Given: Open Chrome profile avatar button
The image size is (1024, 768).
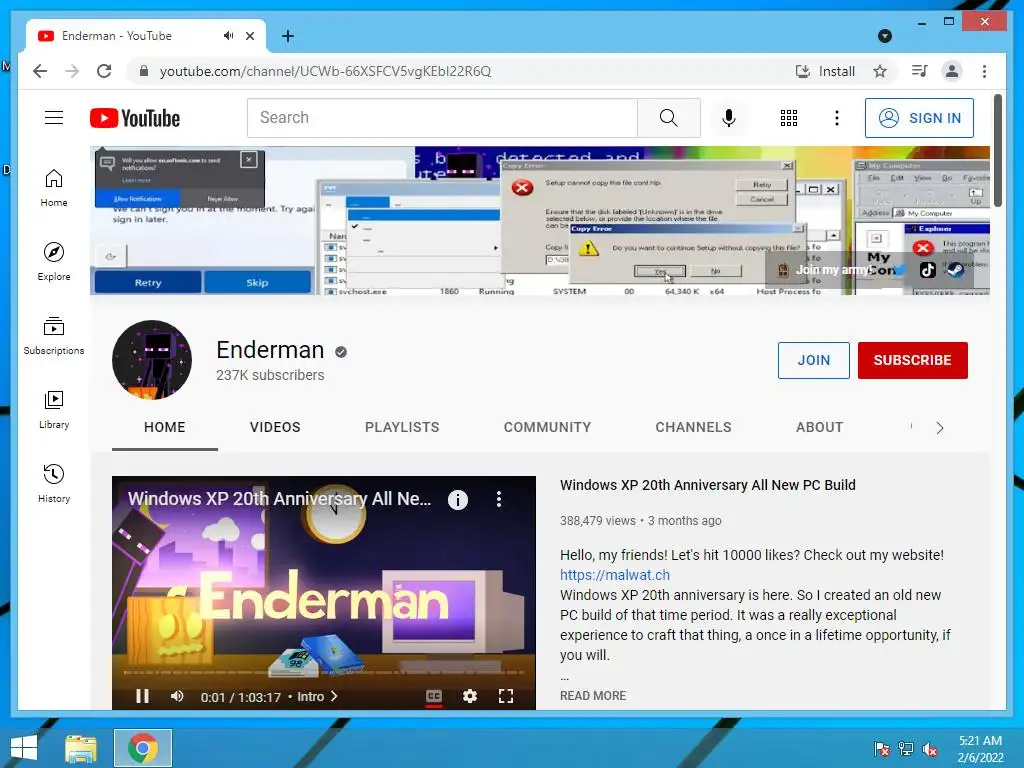Looking at the screenshot, I should click(952, 71).
